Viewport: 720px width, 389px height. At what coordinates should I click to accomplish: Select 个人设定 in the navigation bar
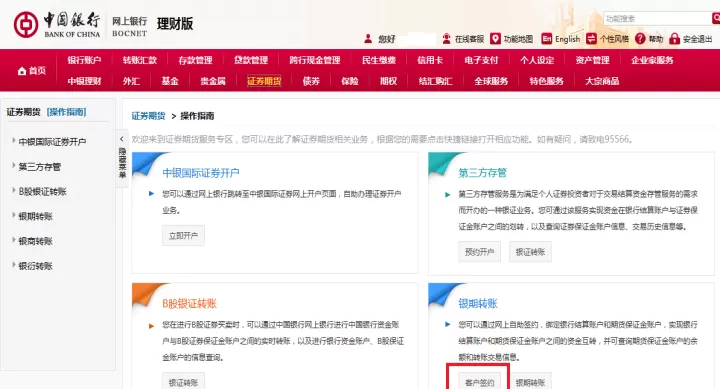537,60
